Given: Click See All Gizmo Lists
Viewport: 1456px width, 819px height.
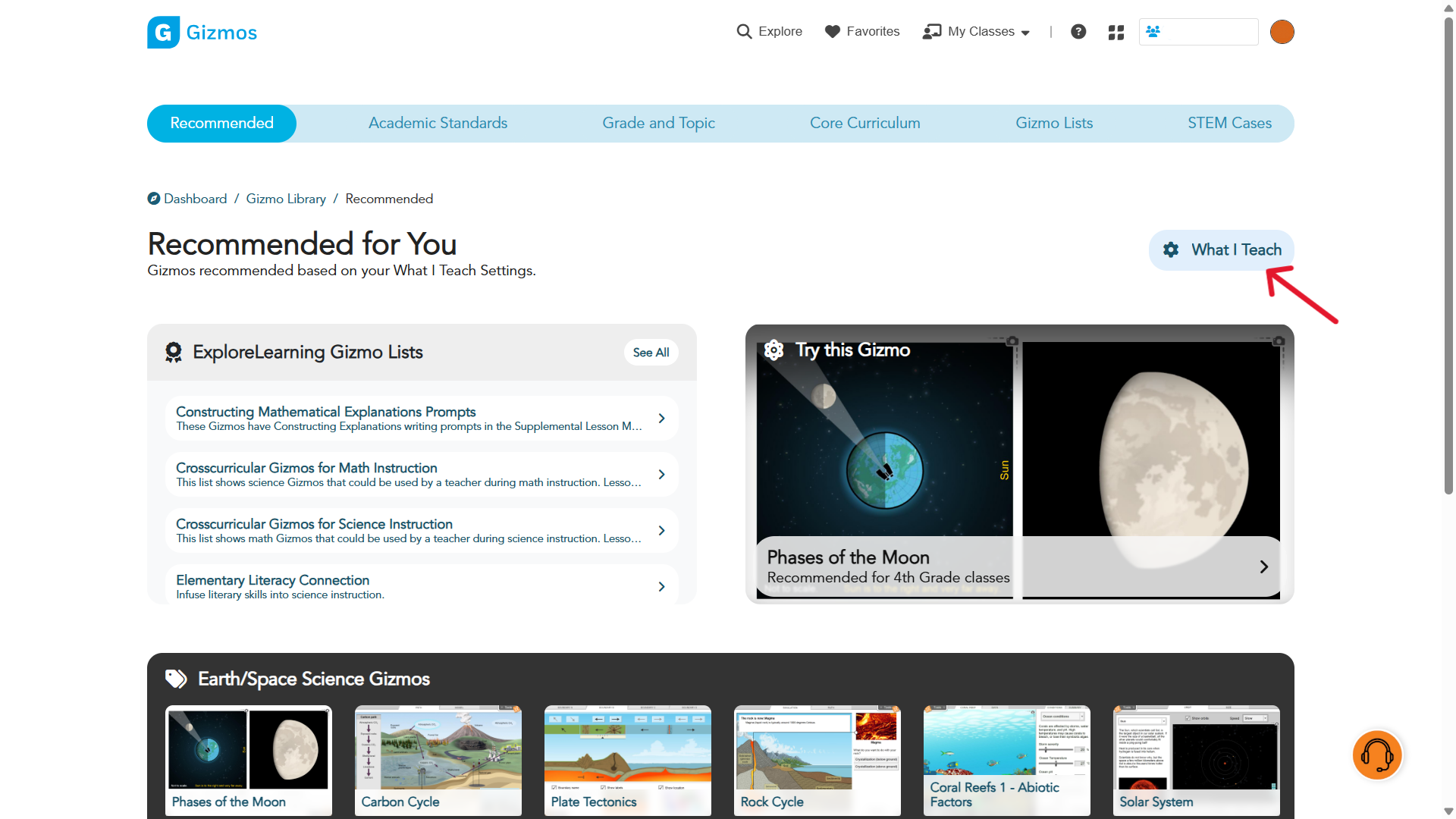Looking at the screenshot, I should tap(651, 353).
